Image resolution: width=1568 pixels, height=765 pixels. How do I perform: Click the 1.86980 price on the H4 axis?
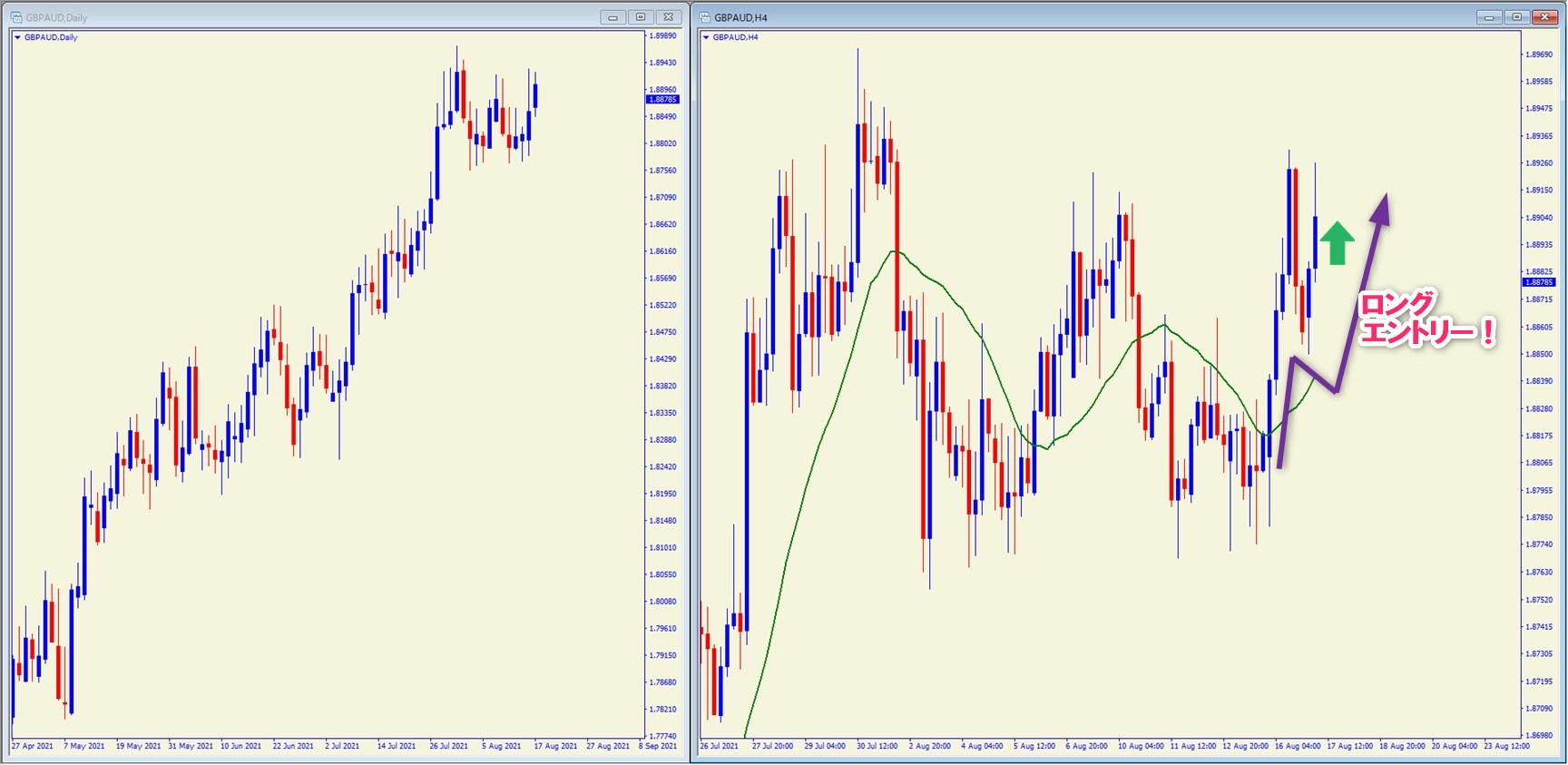tap(1540, 735)
